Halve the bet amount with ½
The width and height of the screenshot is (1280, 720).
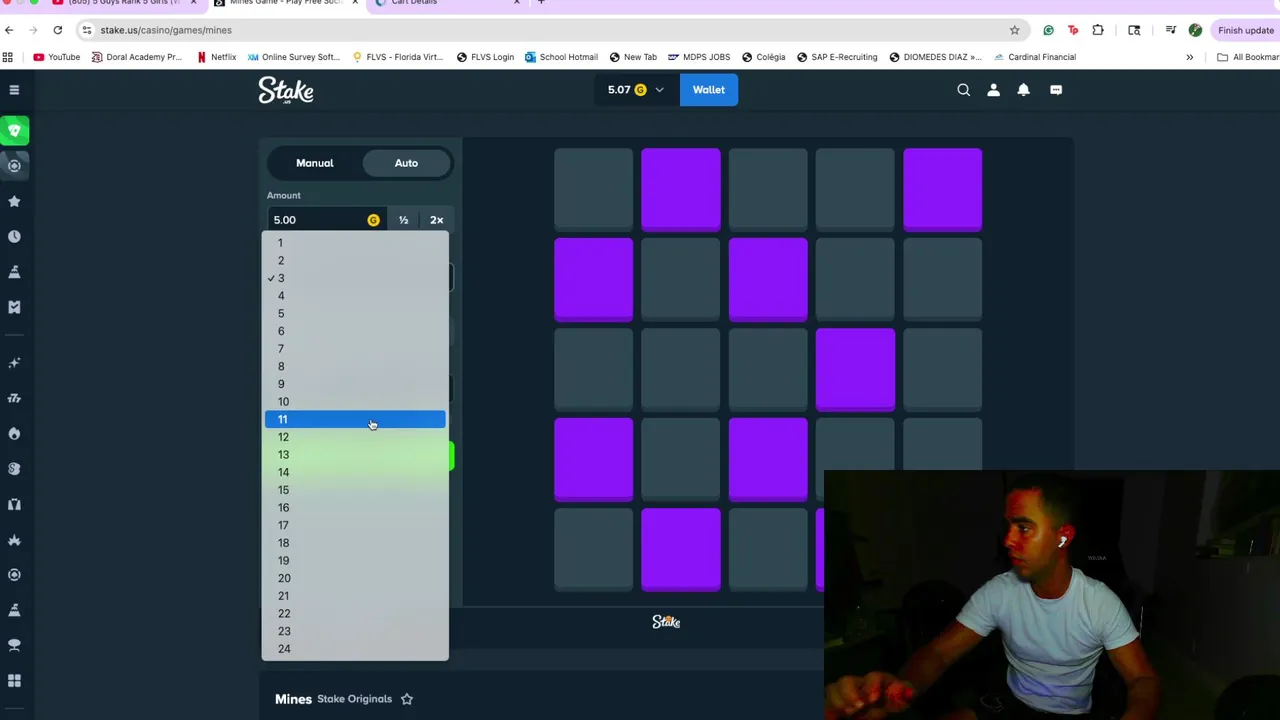click(403, 220)
